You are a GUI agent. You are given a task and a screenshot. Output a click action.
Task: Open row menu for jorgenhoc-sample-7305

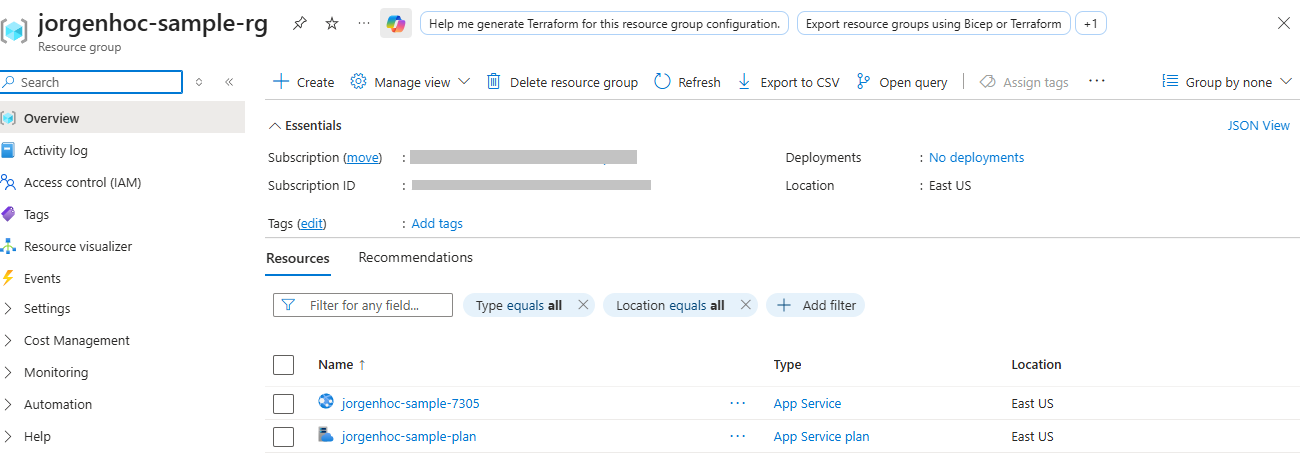738,403
